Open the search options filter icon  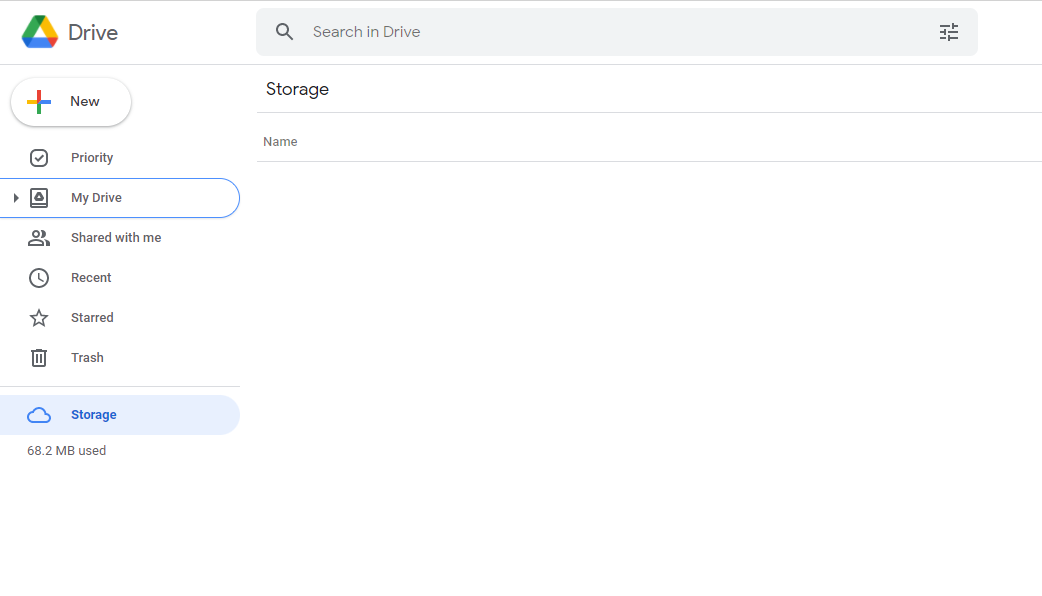tap(948, 32)
